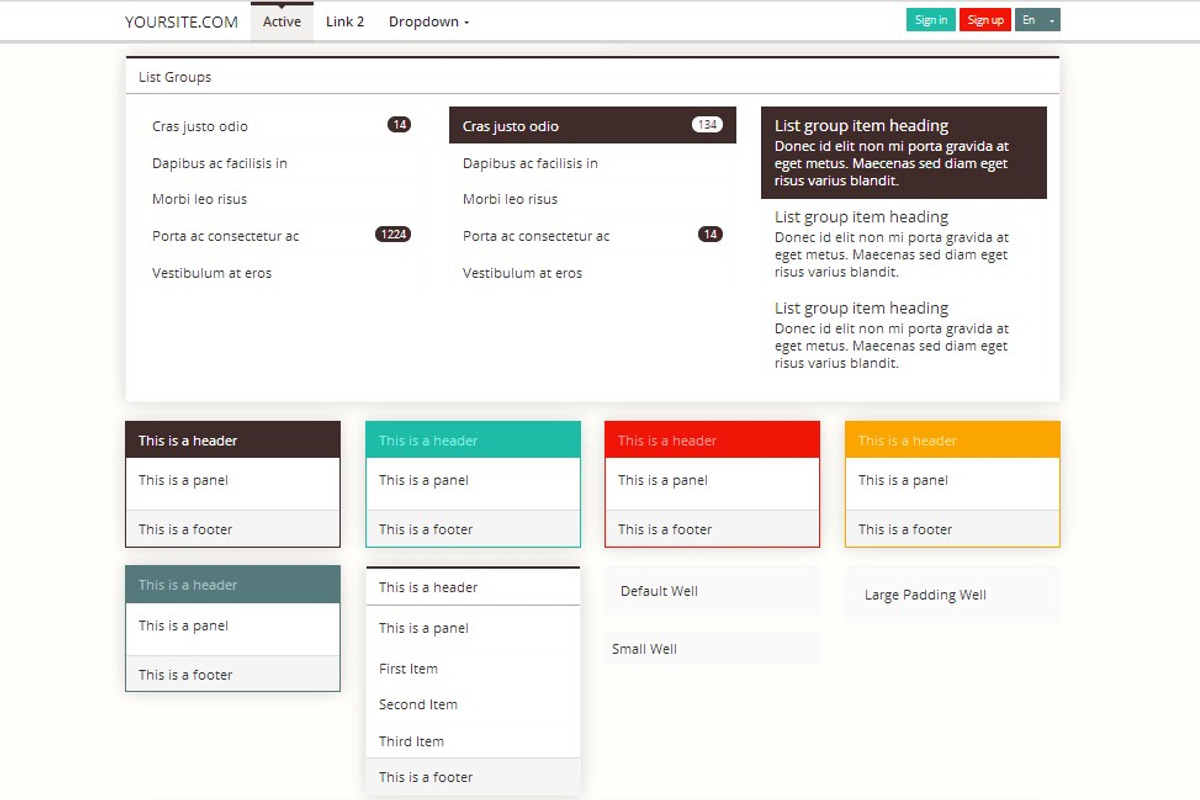Click the teal This is a header panel bar

point(472,439)
